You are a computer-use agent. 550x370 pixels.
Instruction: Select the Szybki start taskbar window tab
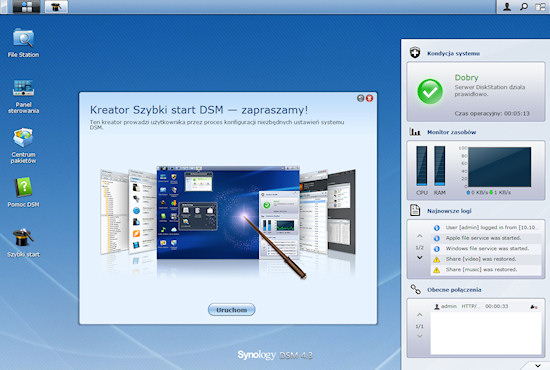[x=56, y=6]
